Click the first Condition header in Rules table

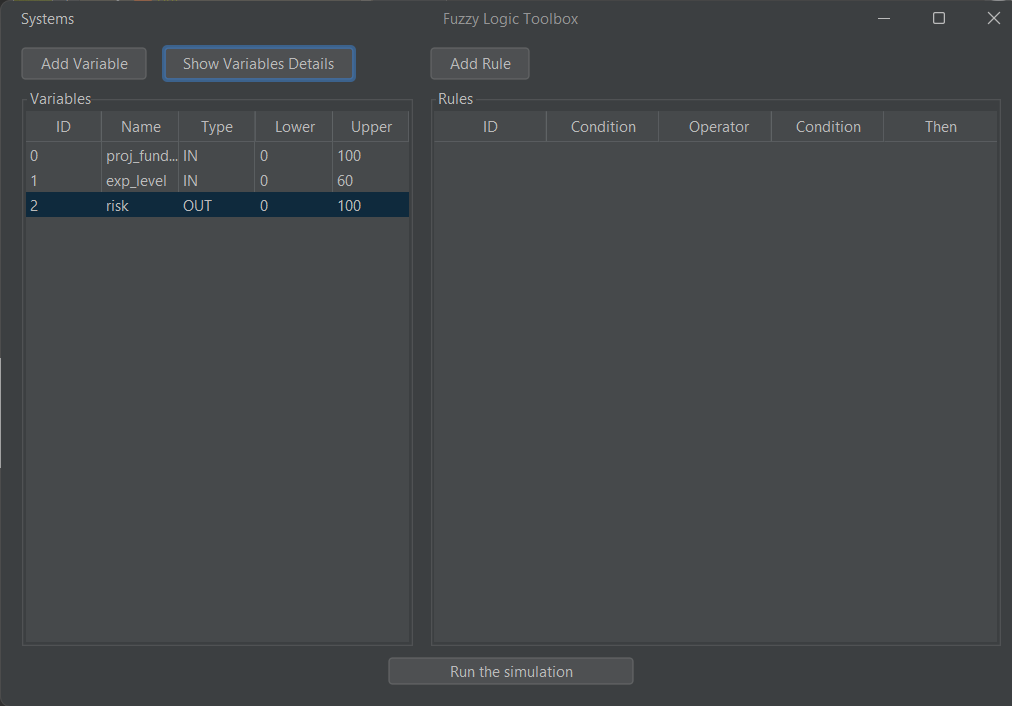(x=602, y=126)
